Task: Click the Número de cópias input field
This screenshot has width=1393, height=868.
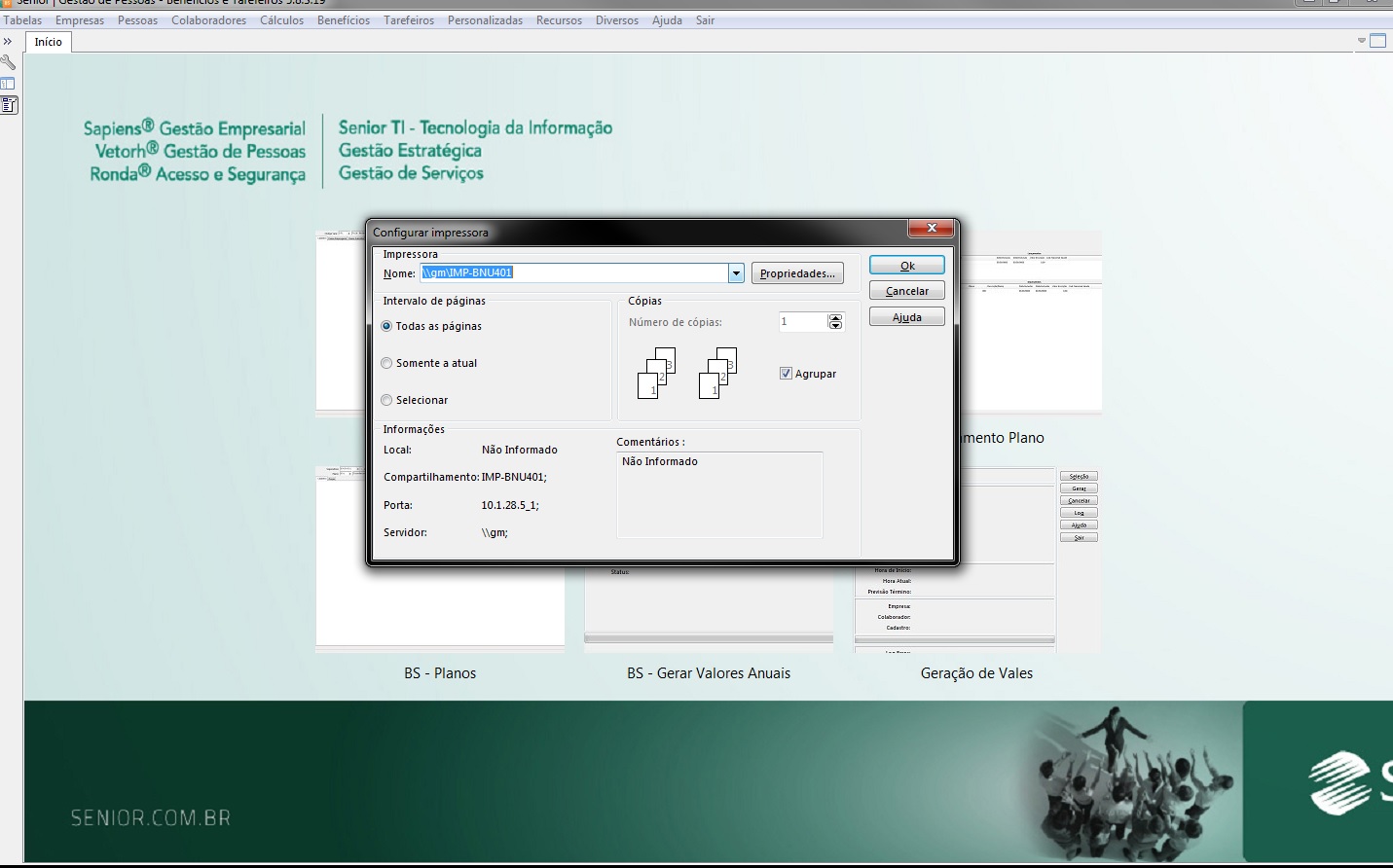Action: (x=802, y=322)
